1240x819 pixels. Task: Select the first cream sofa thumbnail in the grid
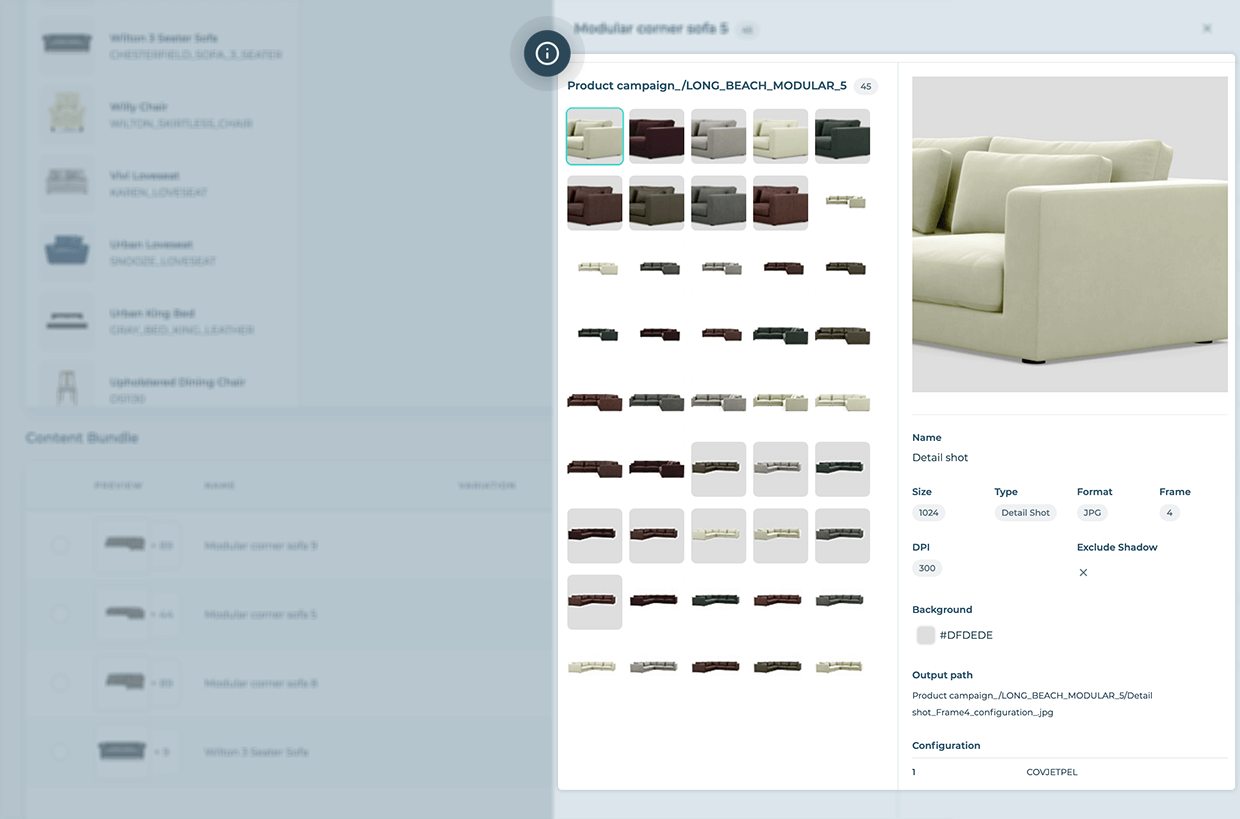pyautogui.click(x=594, y=135)
